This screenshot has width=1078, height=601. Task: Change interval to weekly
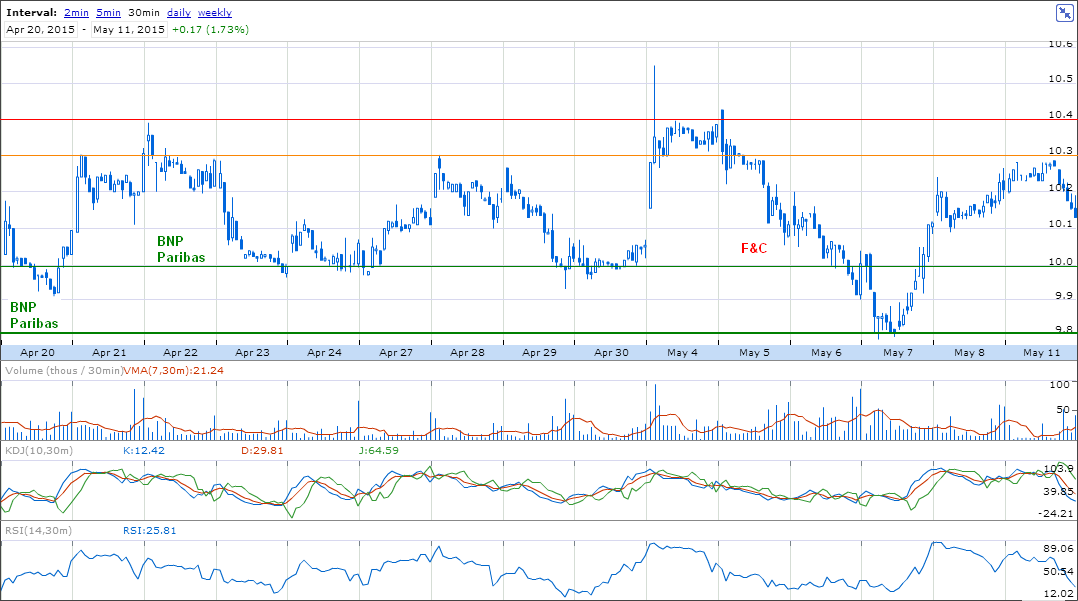pos(215,13)
